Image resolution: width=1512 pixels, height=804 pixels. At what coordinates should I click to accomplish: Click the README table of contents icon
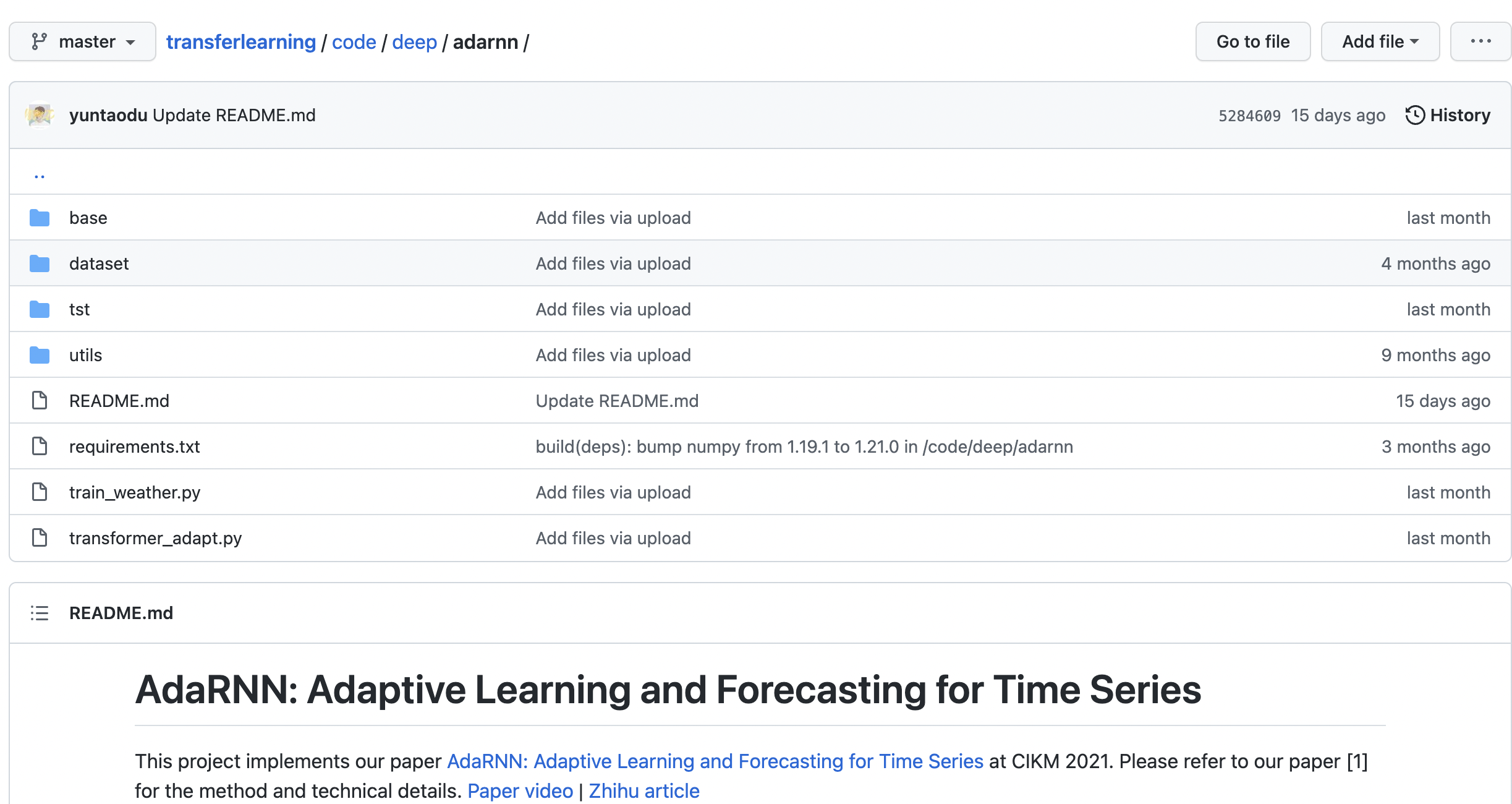[x=39, y=613]
